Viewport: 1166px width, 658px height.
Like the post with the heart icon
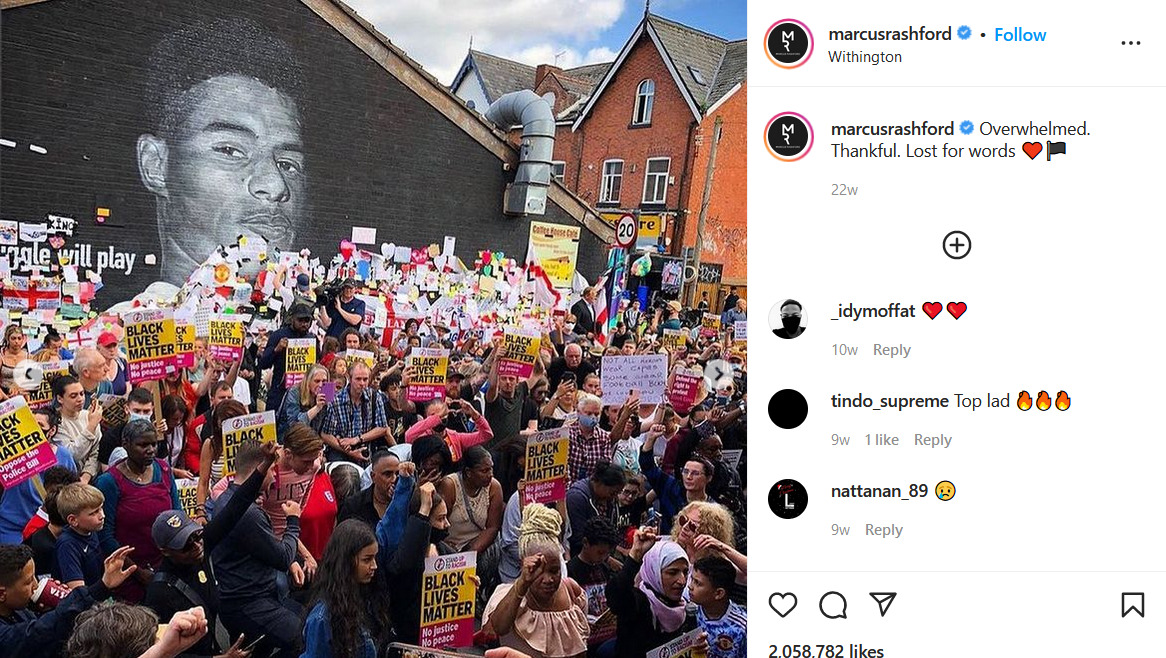782,604
